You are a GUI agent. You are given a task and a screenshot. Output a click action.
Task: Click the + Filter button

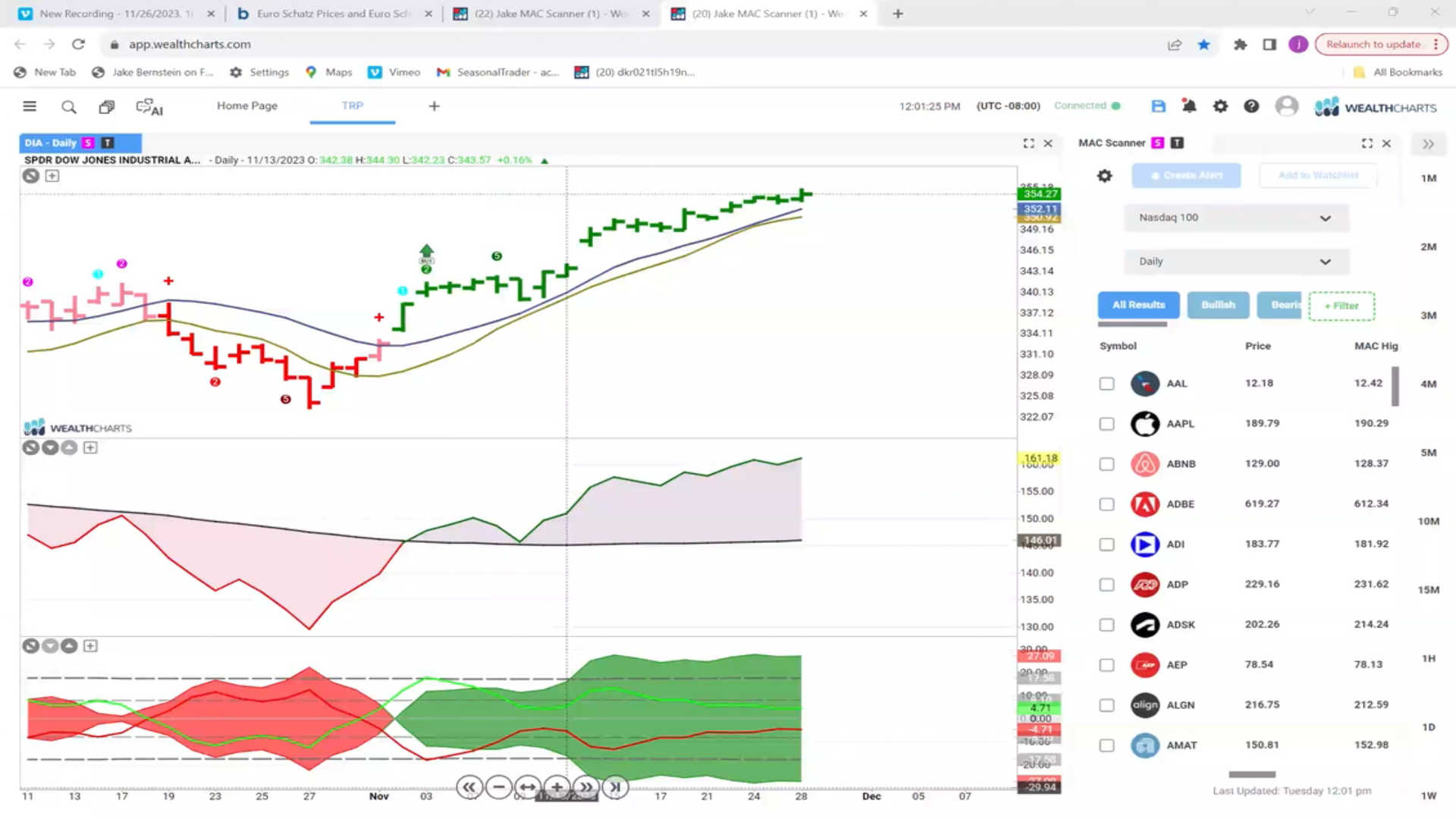[x=1341, y=306]
